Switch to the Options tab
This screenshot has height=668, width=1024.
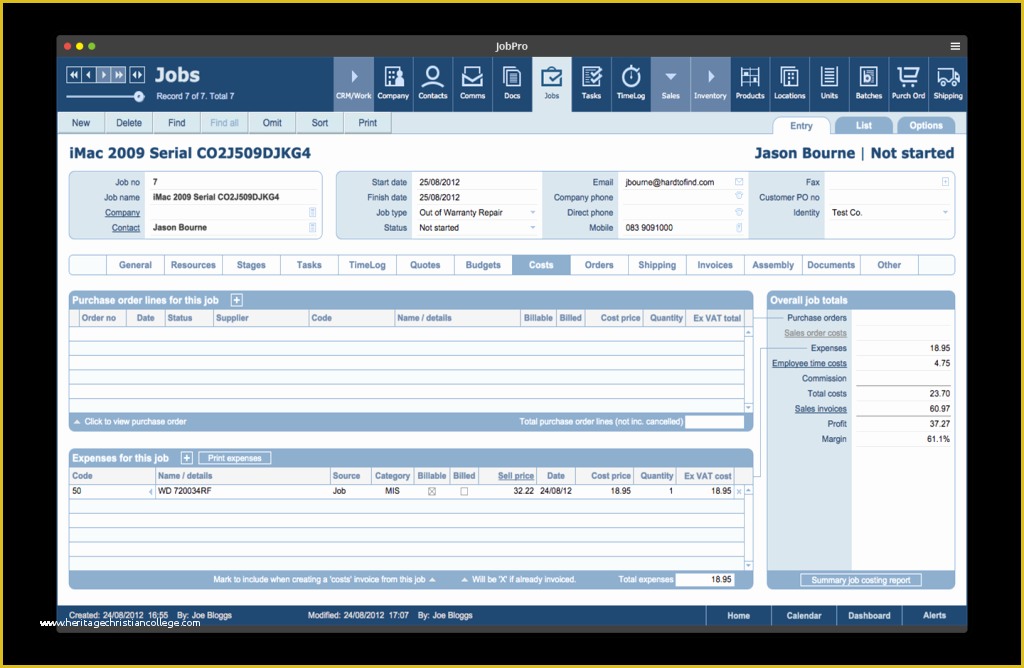(x=925, y=125)
